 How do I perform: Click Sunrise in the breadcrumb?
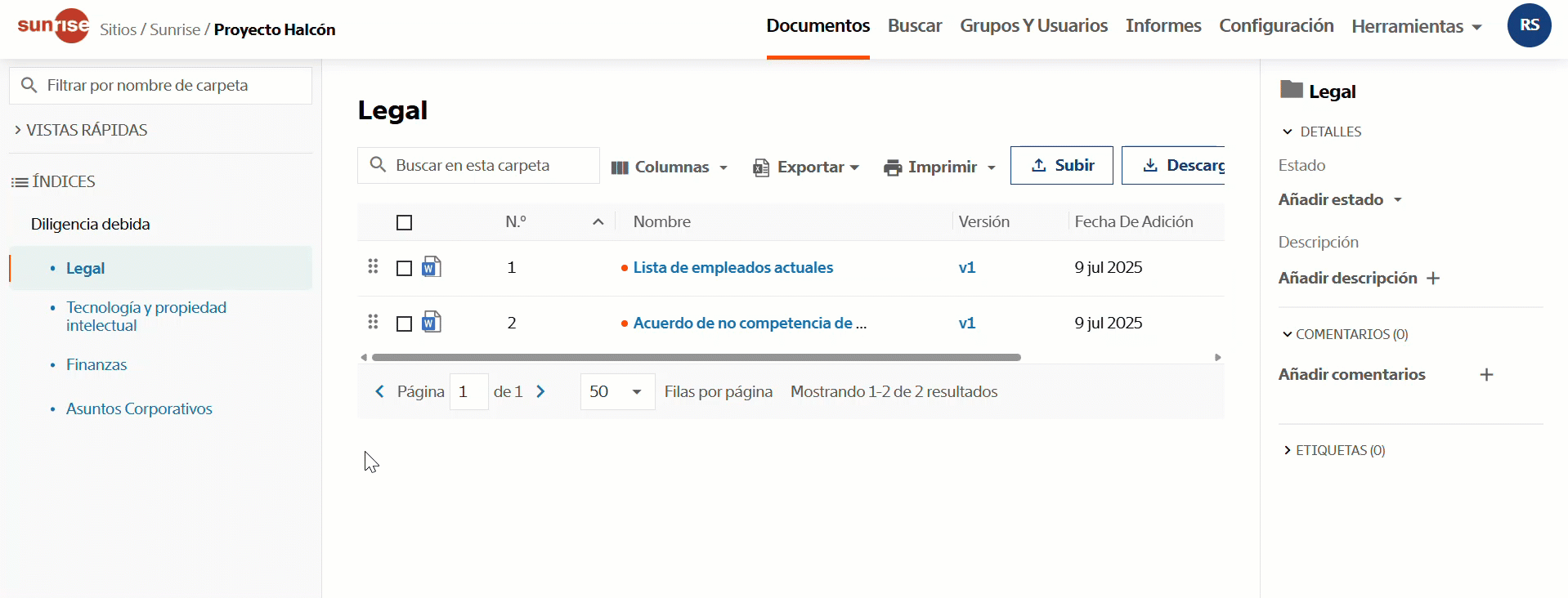175,29
